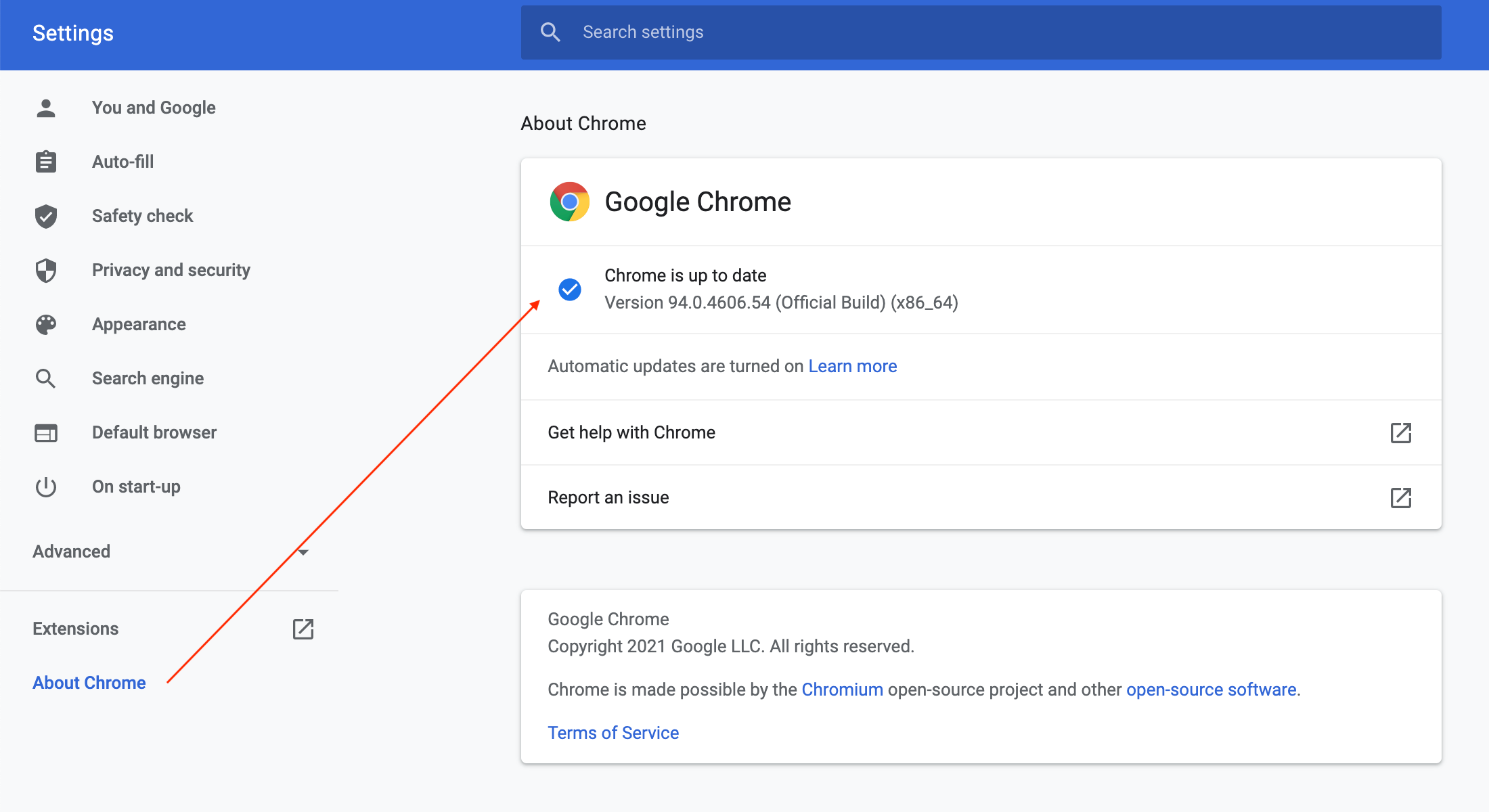The height and width of the screenshot is (812, 1489).
Task: Open Report an issue
Action: coord(981,497)
